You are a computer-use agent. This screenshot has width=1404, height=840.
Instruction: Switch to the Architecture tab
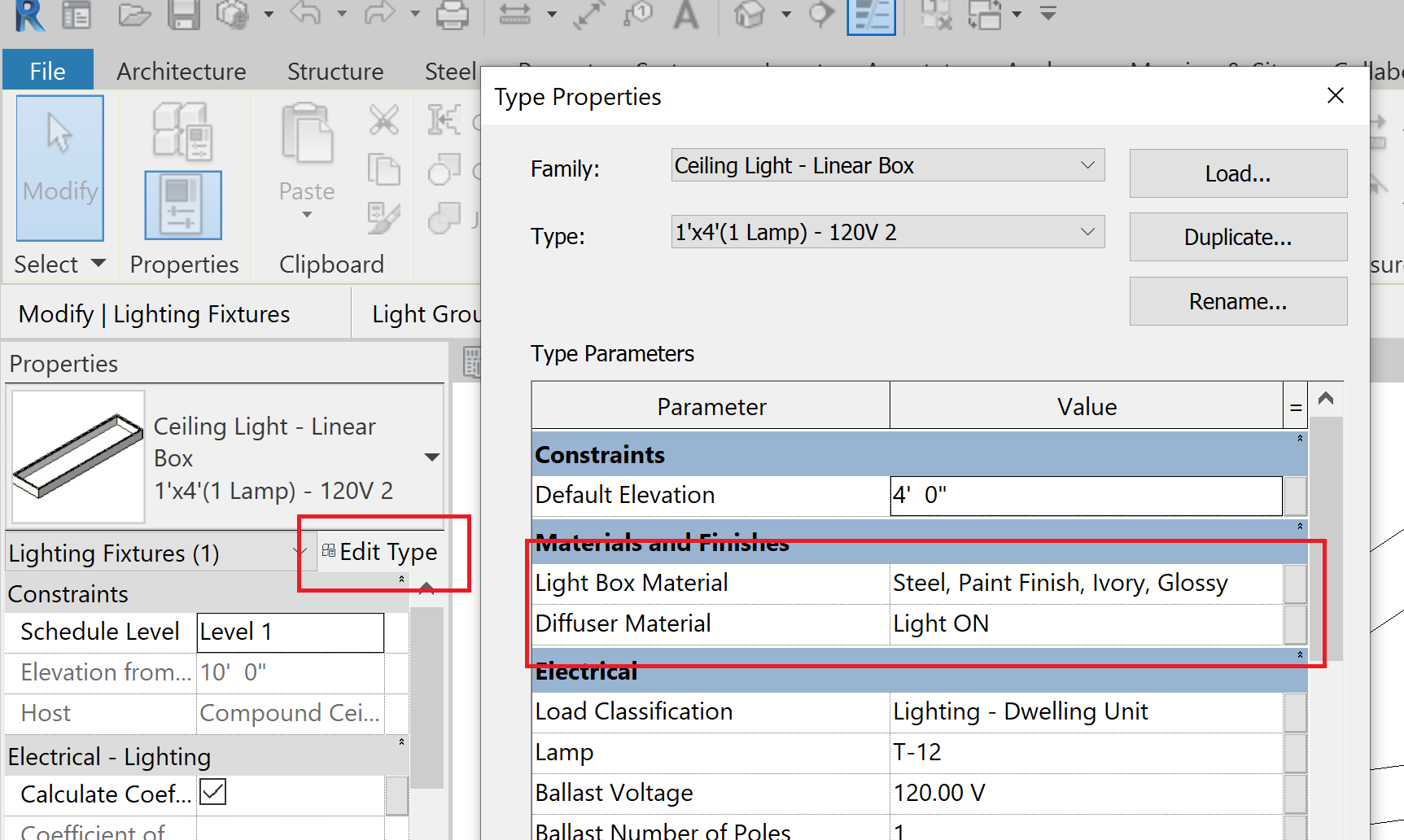tap(181, 71)
